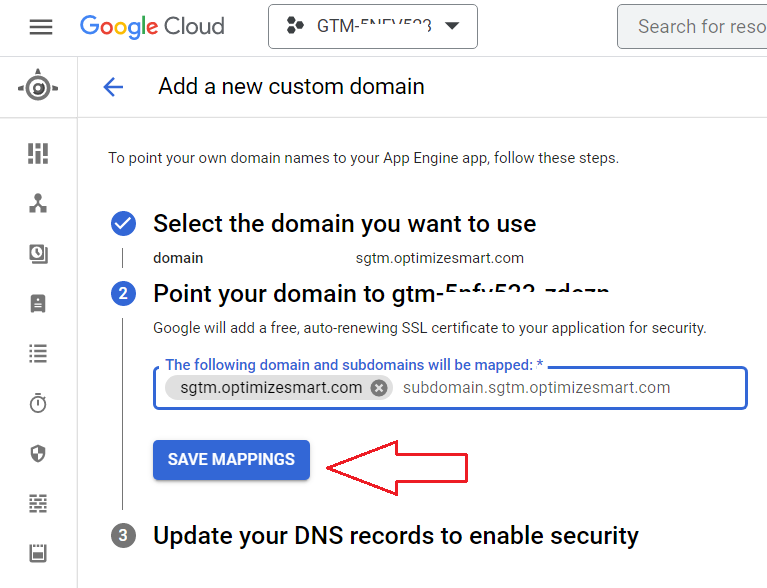The height and width of the screenshot is (588, 767).
Task: Open the main navigation hamburger menu
Action: (x=41, y=27)
